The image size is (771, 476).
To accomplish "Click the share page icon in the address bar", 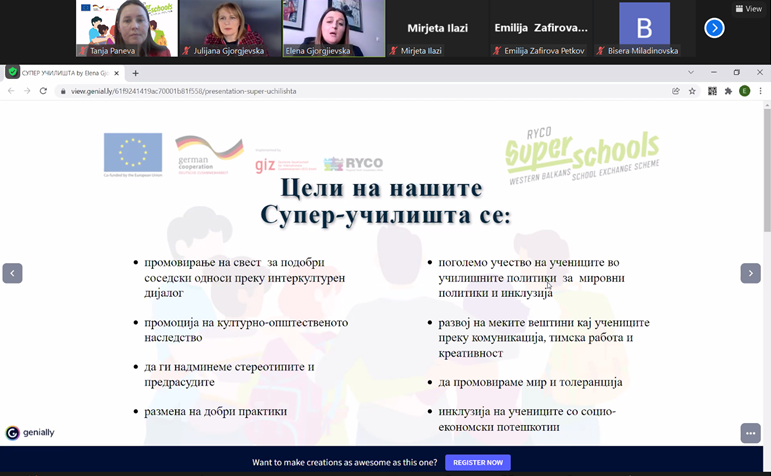I will [x=676, y=91].
